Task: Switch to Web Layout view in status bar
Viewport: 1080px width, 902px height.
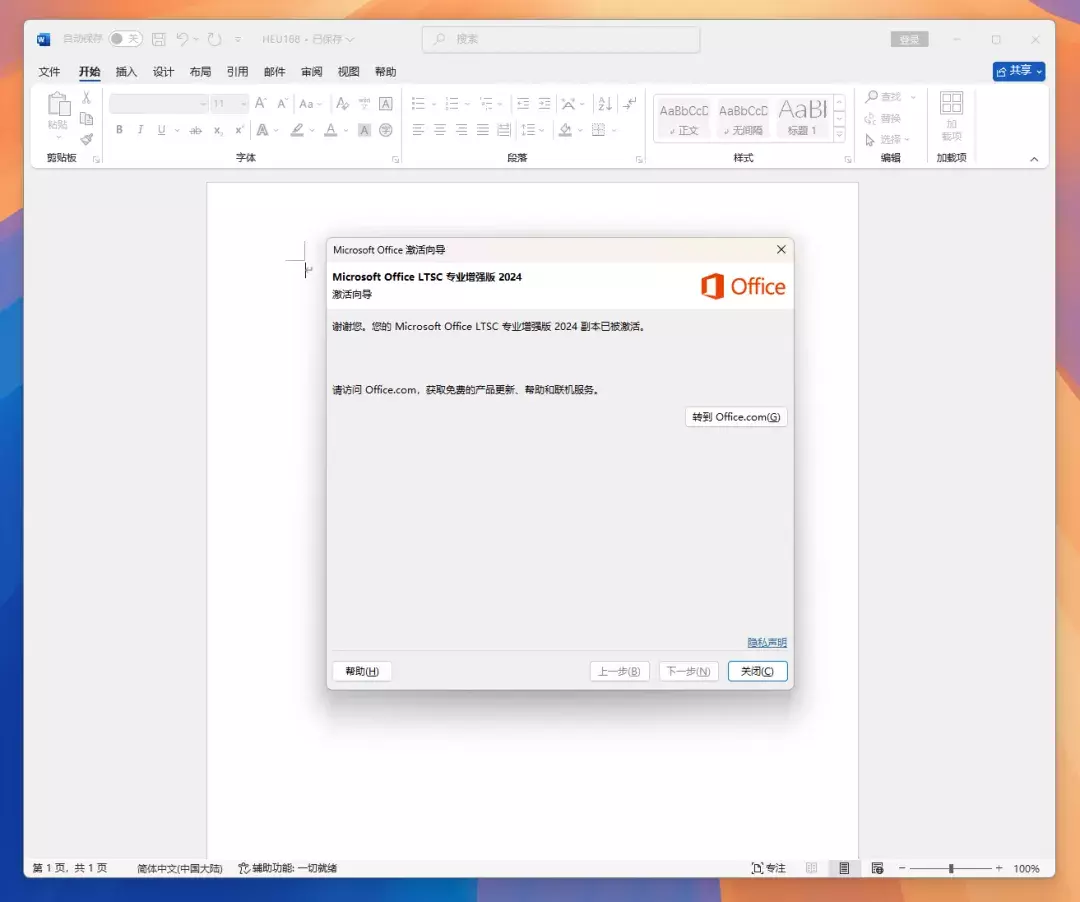Action: pos(877,868)
